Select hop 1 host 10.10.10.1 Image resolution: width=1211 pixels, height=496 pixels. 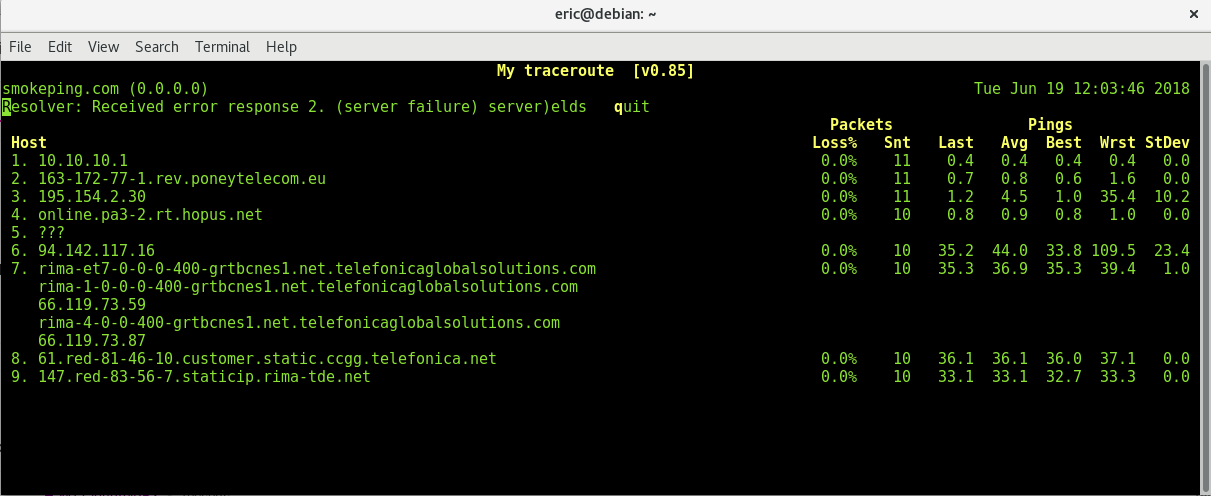point(83,161)
